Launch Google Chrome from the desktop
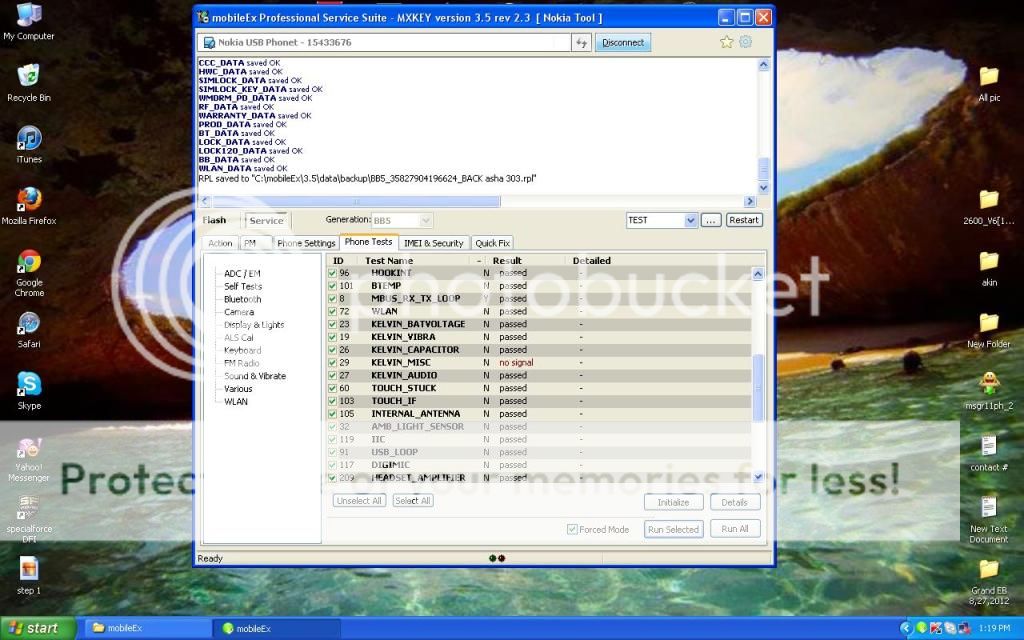Image resolution: width=1024 pixels, height=640 pixels. tap(29, 262)
